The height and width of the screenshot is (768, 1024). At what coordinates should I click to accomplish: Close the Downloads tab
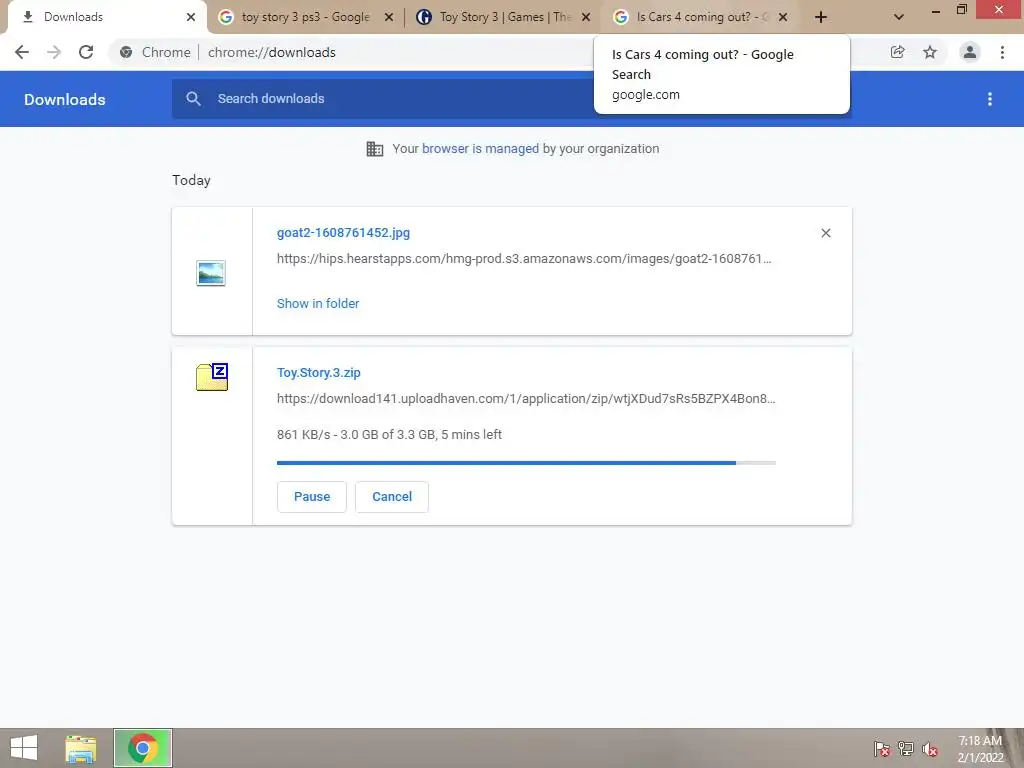tap(191, 17)
